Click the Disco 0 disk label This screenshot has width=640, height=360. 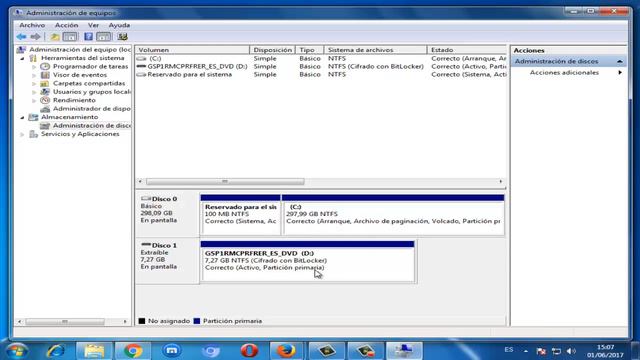point(164,199)
